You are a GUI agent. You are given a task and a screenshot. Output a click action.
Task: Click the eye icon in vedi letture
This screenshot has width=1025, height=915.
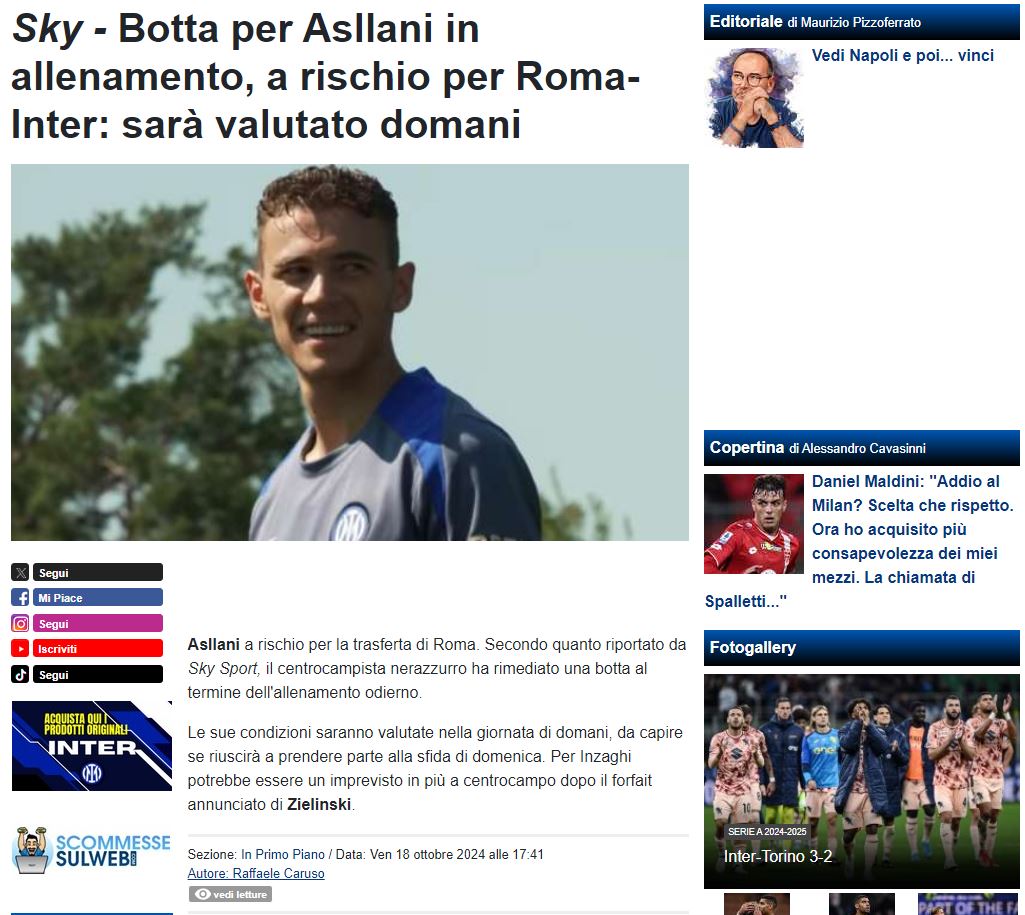pyautogui.click(x=203, y=894)
